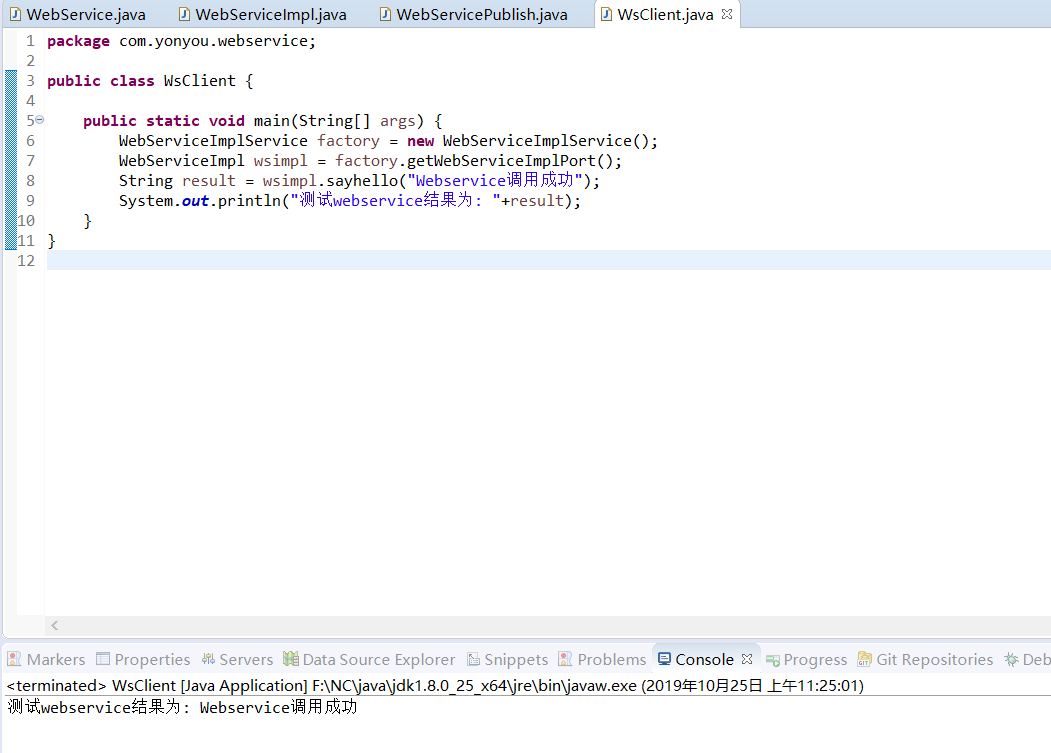Close the Console view
The height and width of the screenshot is (753, 1051).
coord(747,659)
